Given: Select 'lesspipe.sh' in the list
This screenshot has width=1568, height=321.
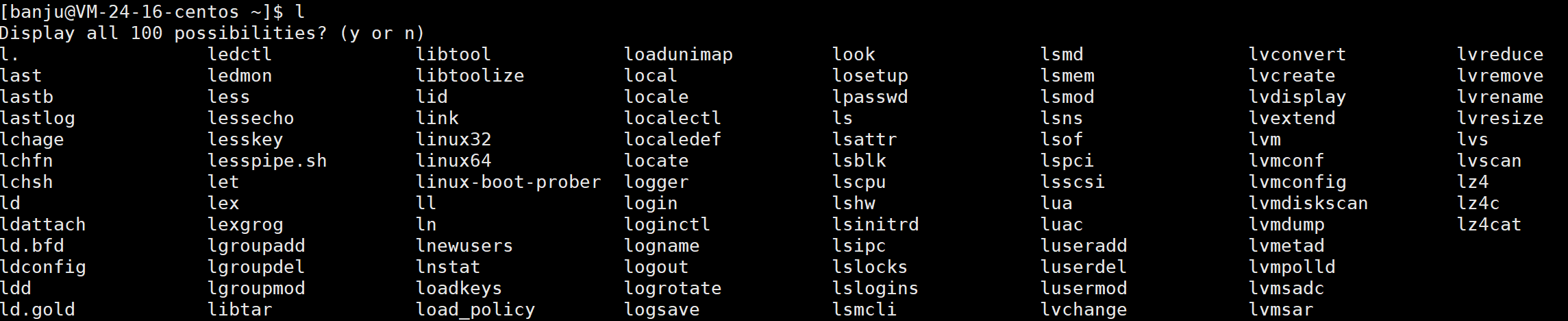Looking at the screenshot, I should pyautogui.click(x=267, y=160).
